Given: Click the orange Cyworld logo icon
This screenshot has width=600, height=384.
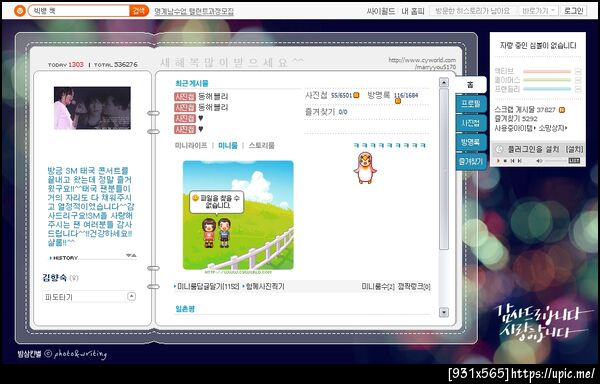Looking at the screenshot, I should coord(20,10).
